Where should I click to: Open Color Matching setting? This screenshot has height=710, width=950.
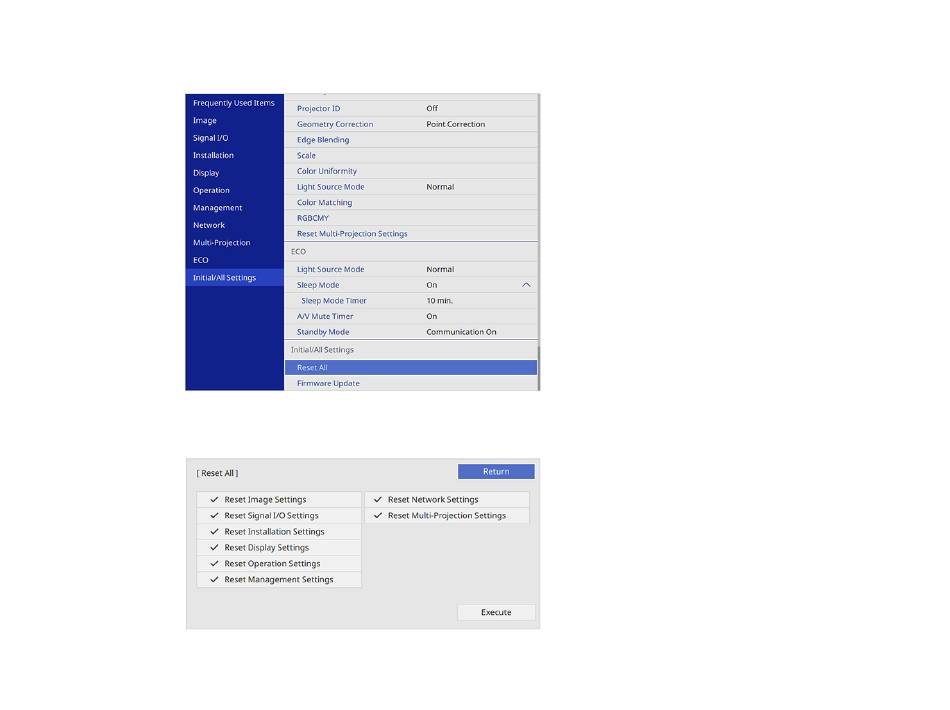(411, 203)
